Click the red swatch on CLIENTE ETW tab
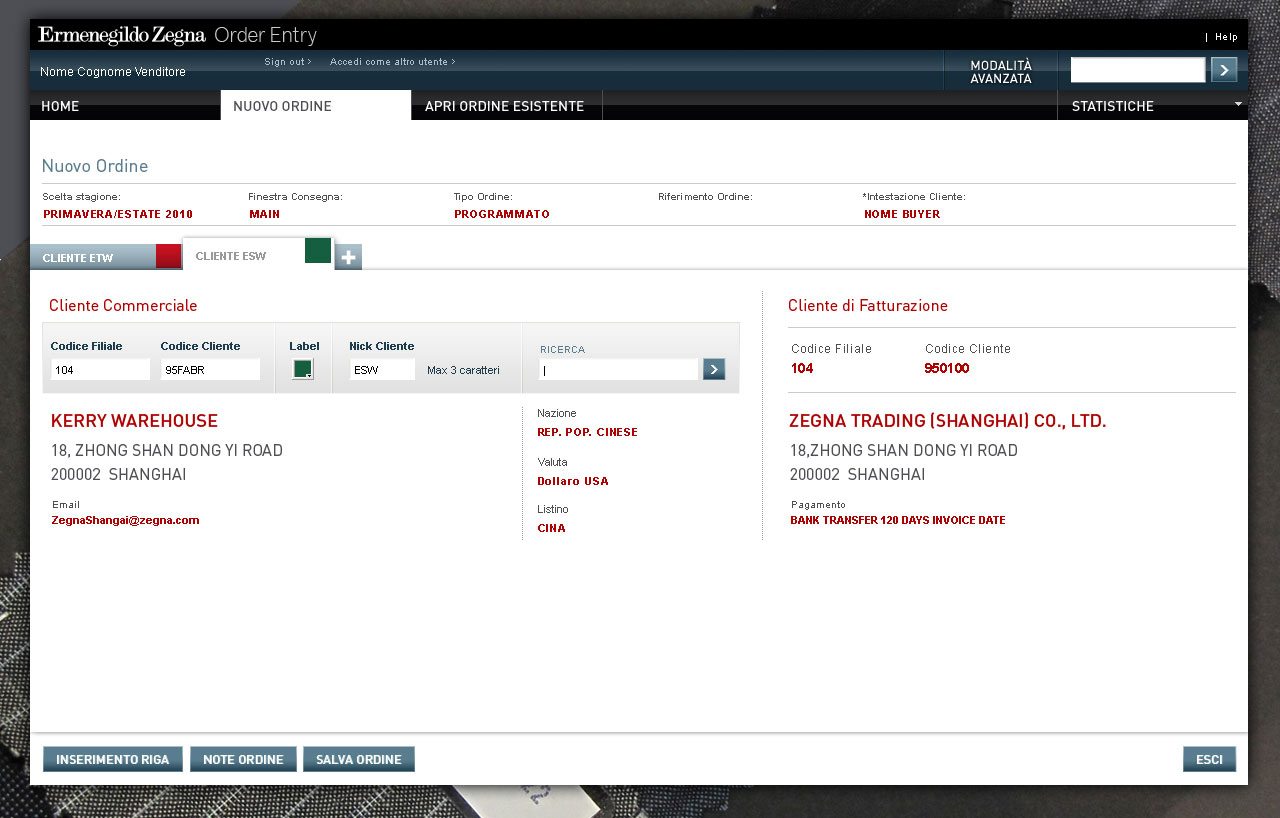The height and width of the screenshot is (818, 1280). (x=169, y=256)
